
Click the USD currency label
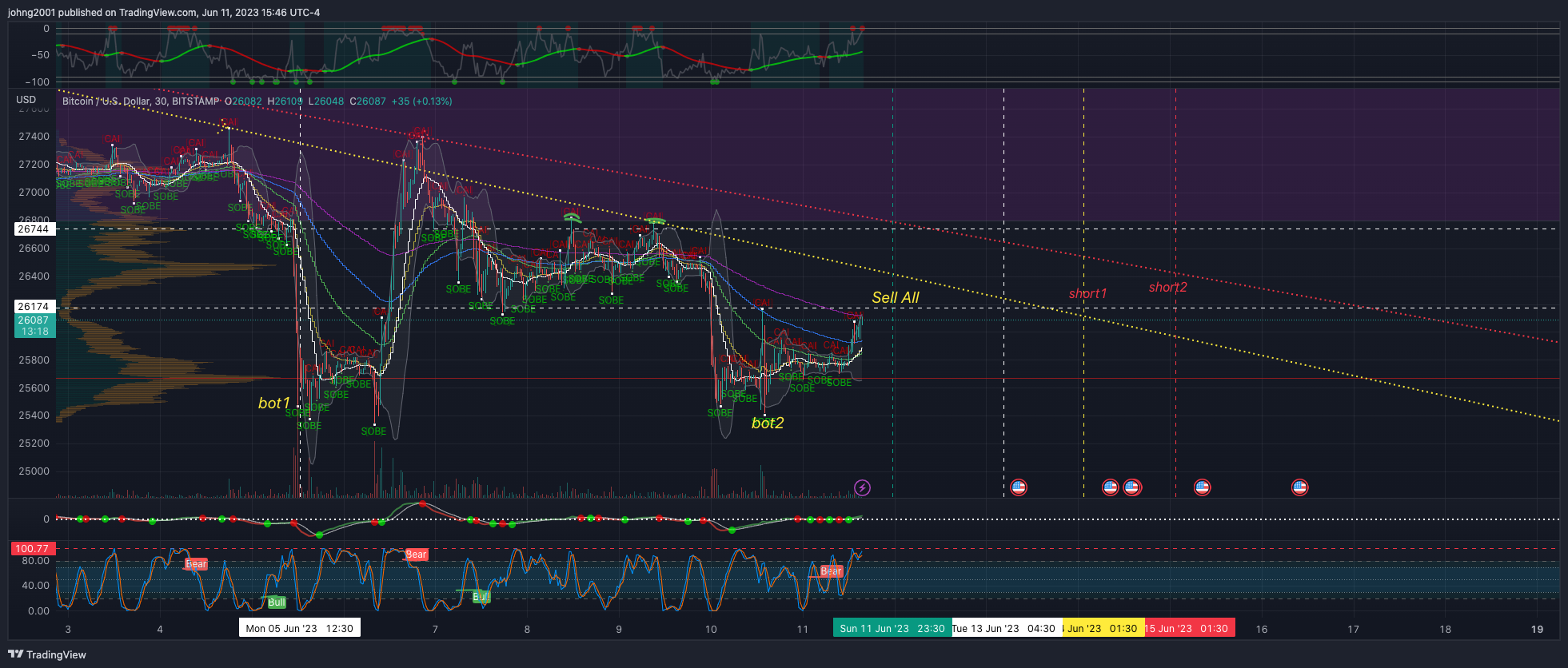click(26, 100)
